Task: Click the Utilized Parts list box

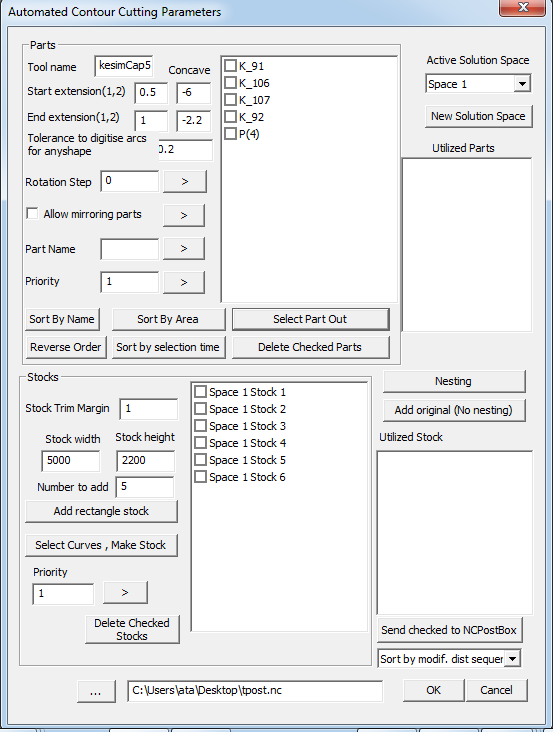Action: [467, 245]
